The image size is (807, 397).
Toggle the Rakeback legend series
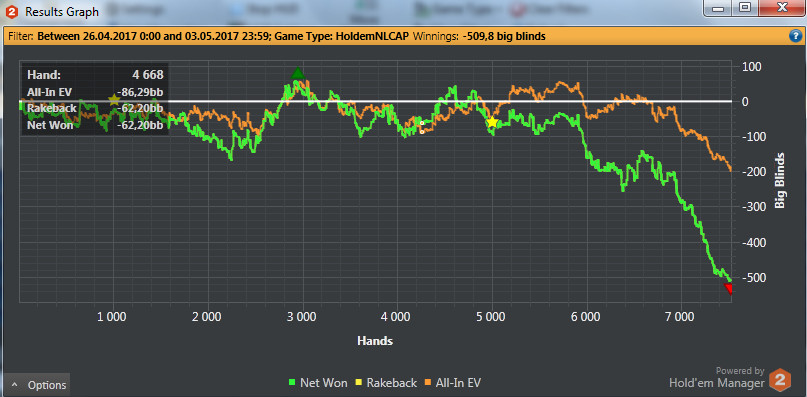pos(386,383)
